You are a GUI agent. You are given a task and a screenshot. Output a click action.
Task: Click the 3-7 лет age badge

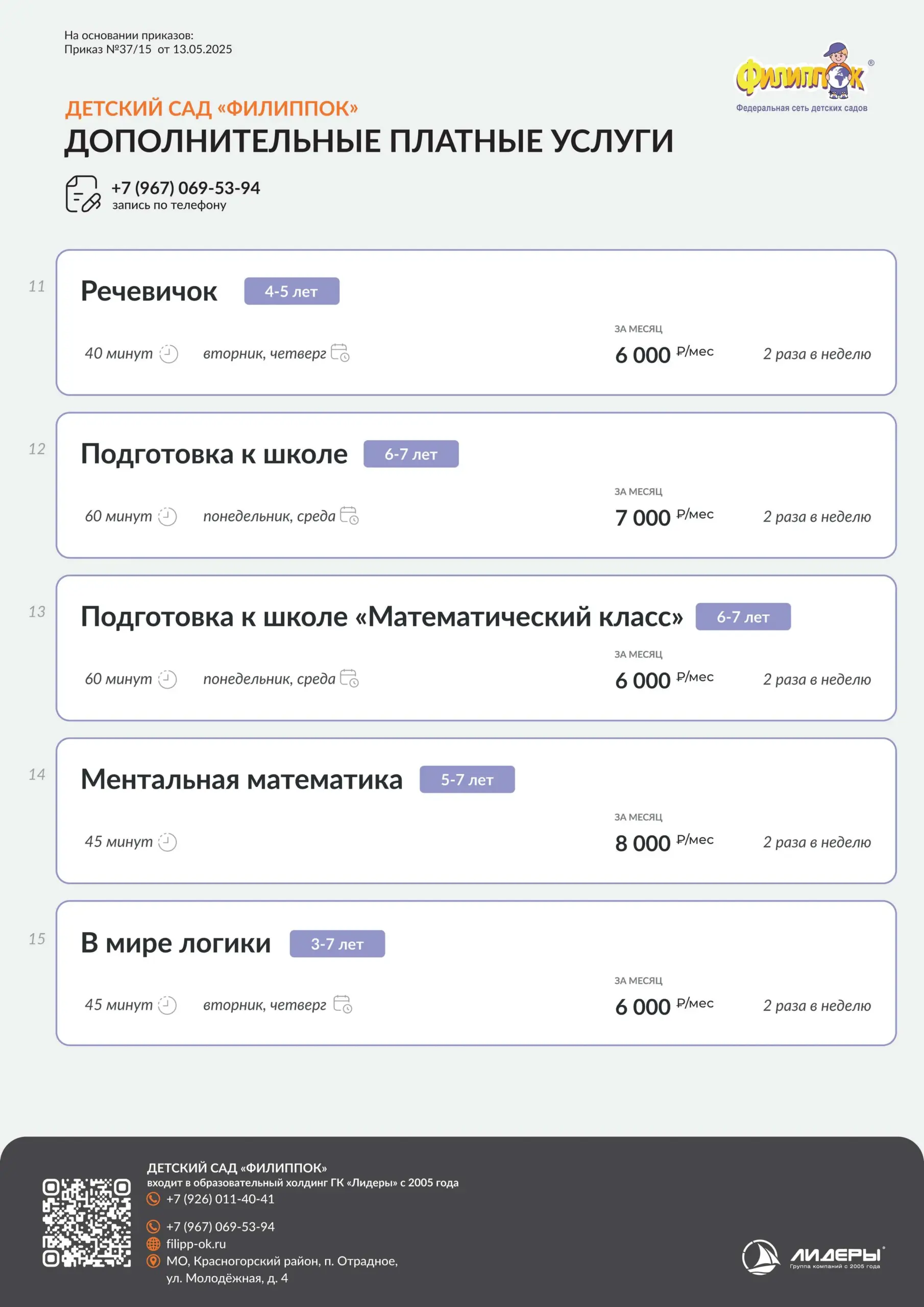(337, 944)
